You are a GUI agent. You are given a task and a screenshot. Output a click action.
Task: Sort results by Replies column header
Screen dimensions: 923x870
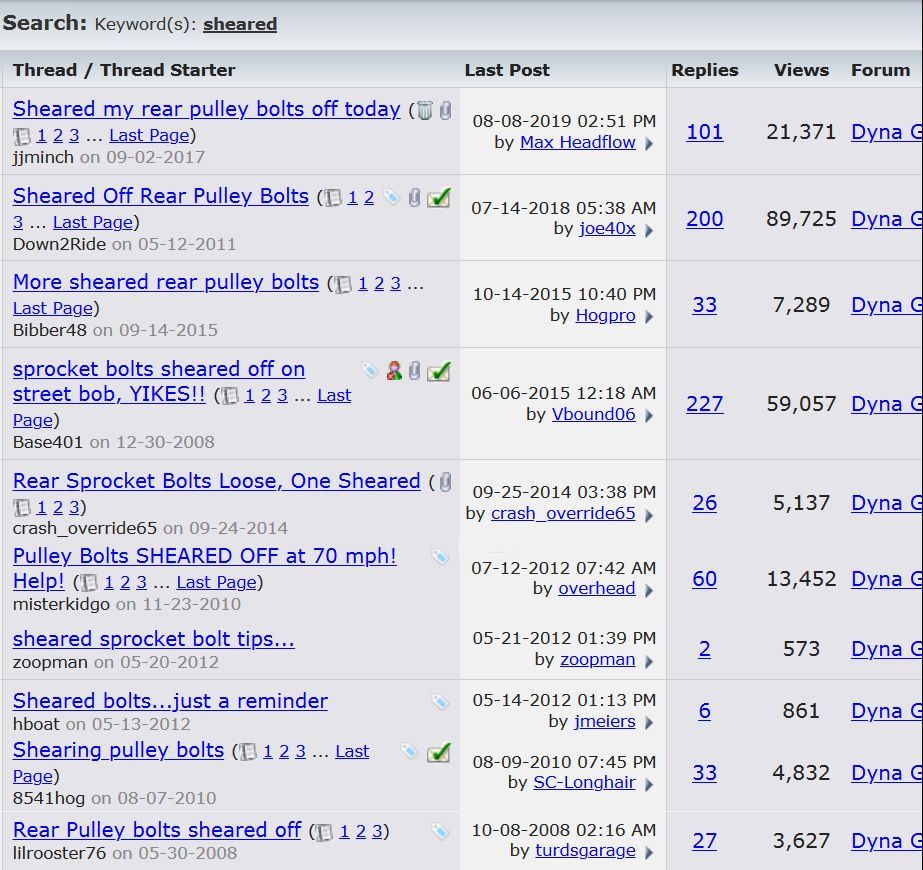click(x=704, y=70)
